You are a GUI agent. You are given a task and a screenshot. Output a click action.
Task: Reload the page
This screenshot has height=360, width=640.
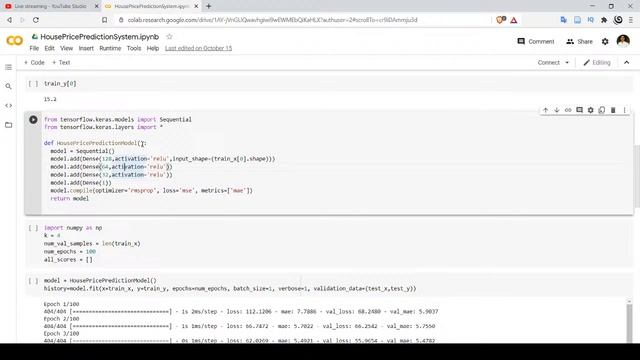pyautogui.click(x=36, y=20)
